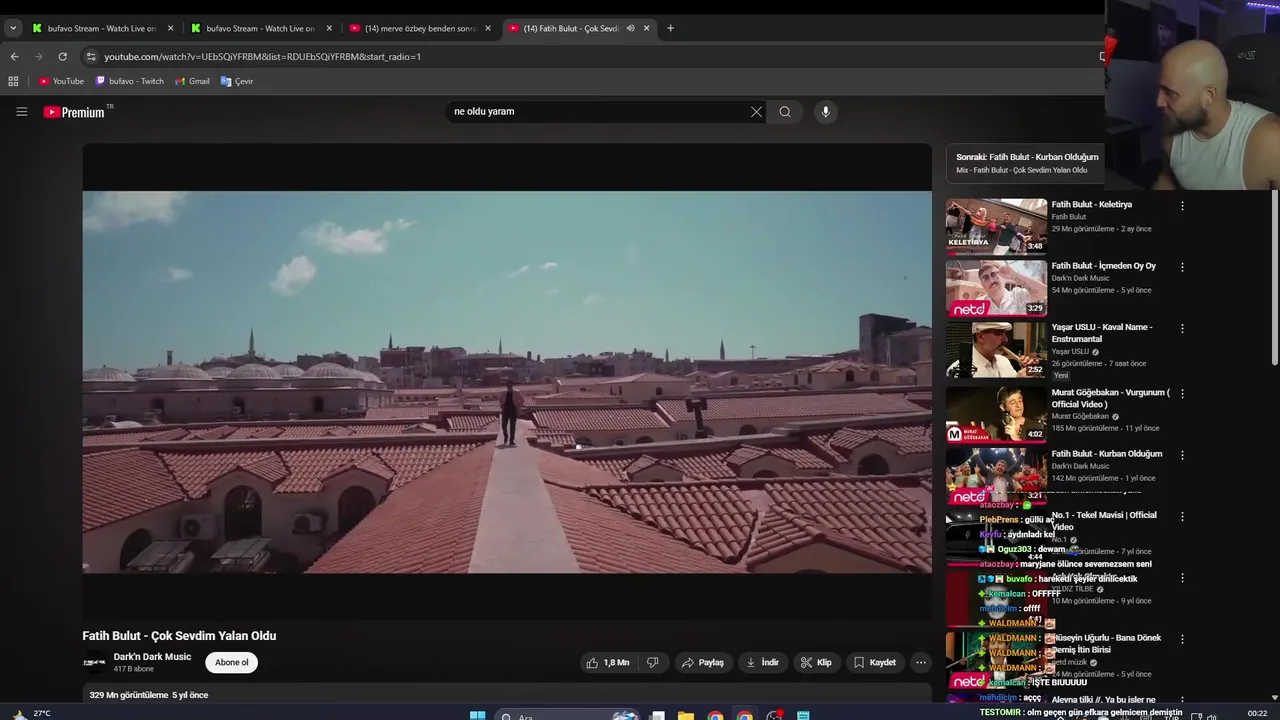Image resolution: width=1280 pixels, height=720 pixels.
Task: Open three-dot menu for Kaval Name - Enstrumantal
Action: click(x=1182, y=328)
